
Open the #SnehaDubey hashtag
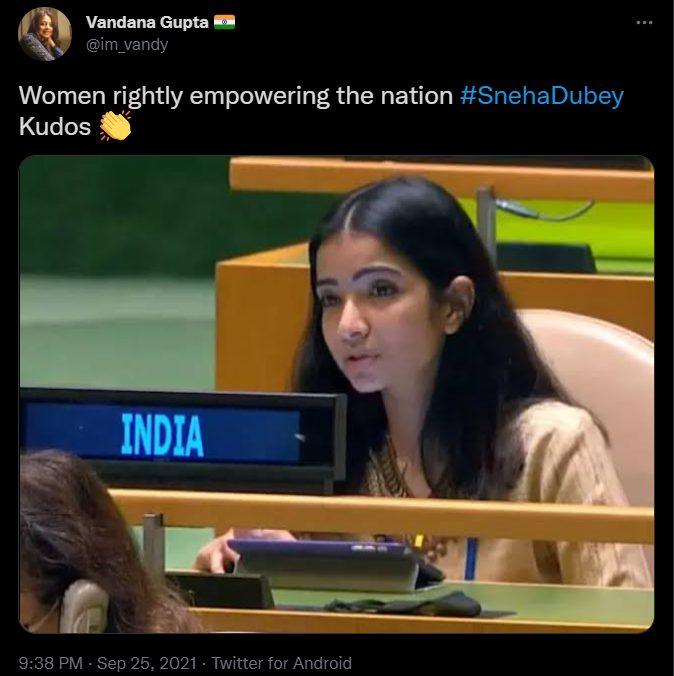tap(542, 96)
